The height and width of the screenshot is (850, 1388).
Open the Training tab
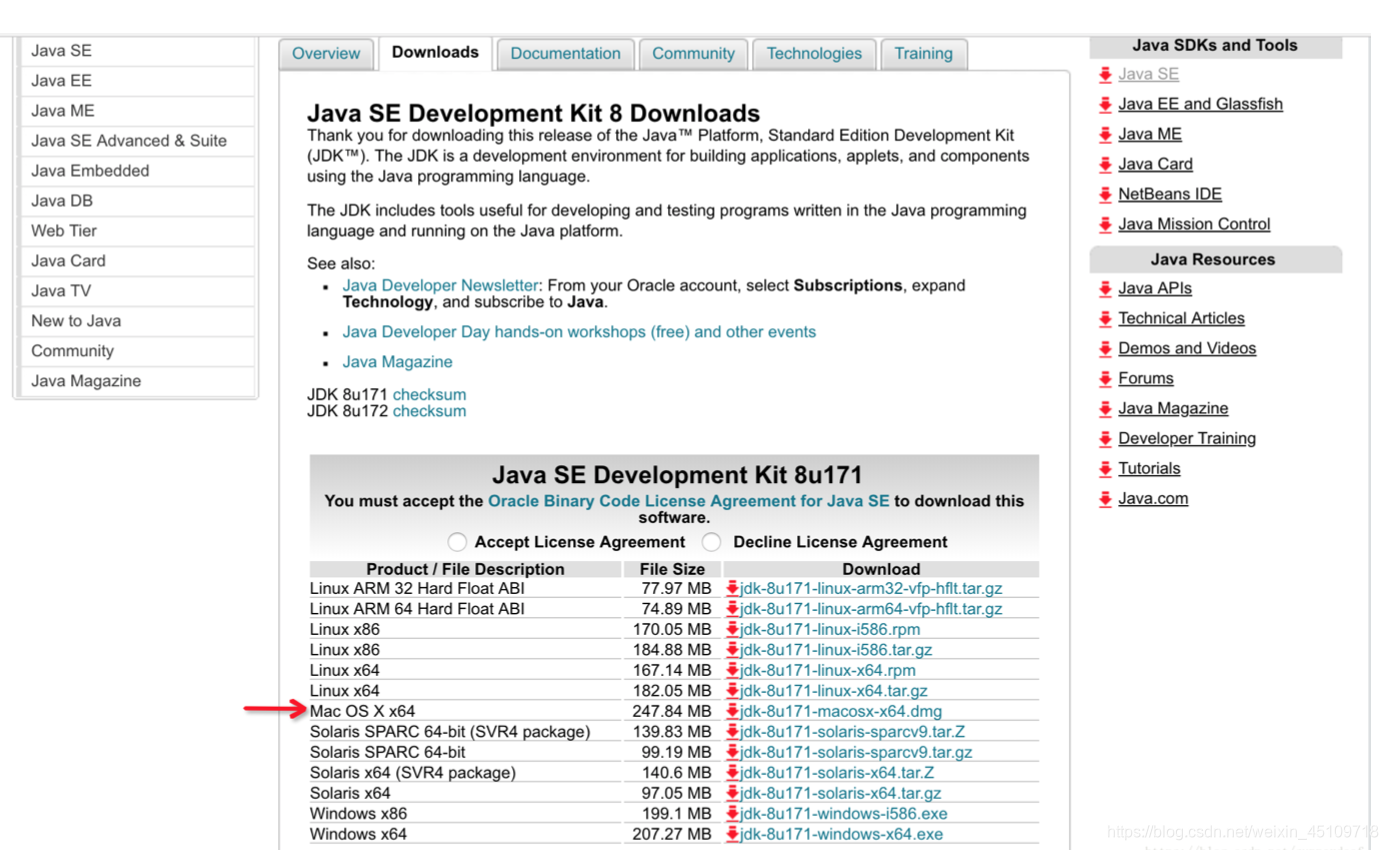coord(923,54)
